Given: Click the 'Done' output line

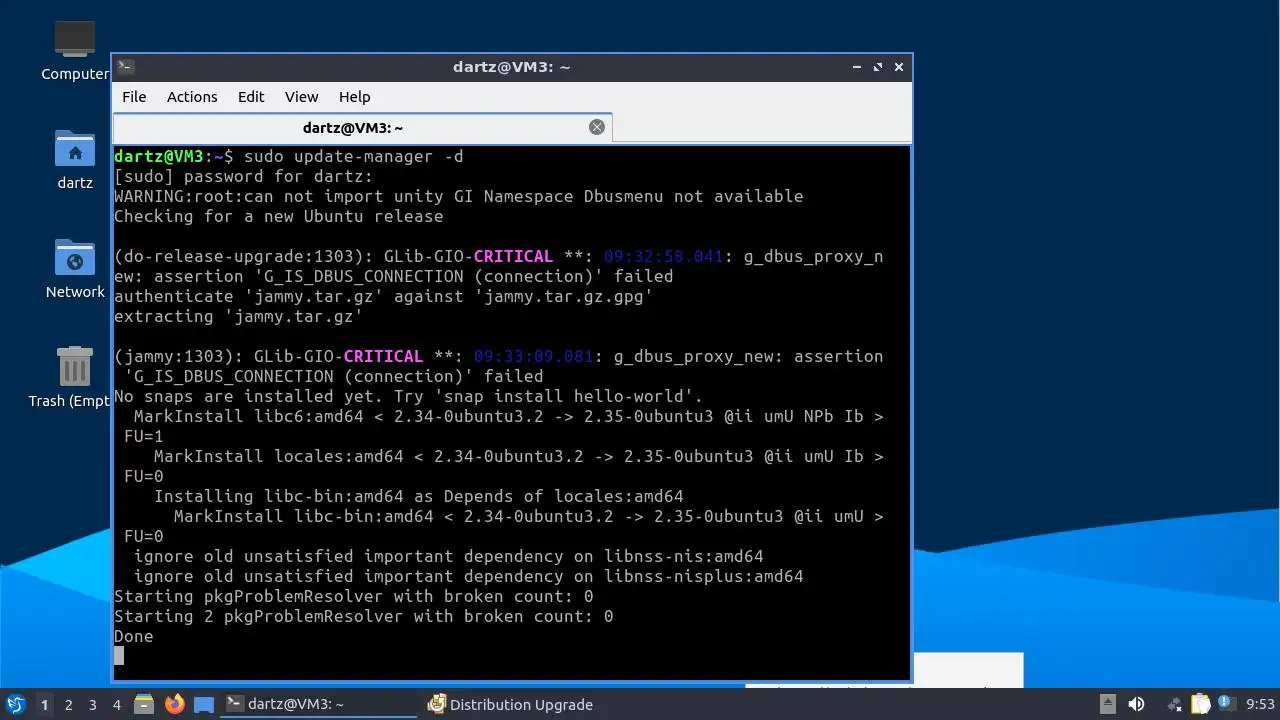Looking at the screenshot, I should [134, 637].
